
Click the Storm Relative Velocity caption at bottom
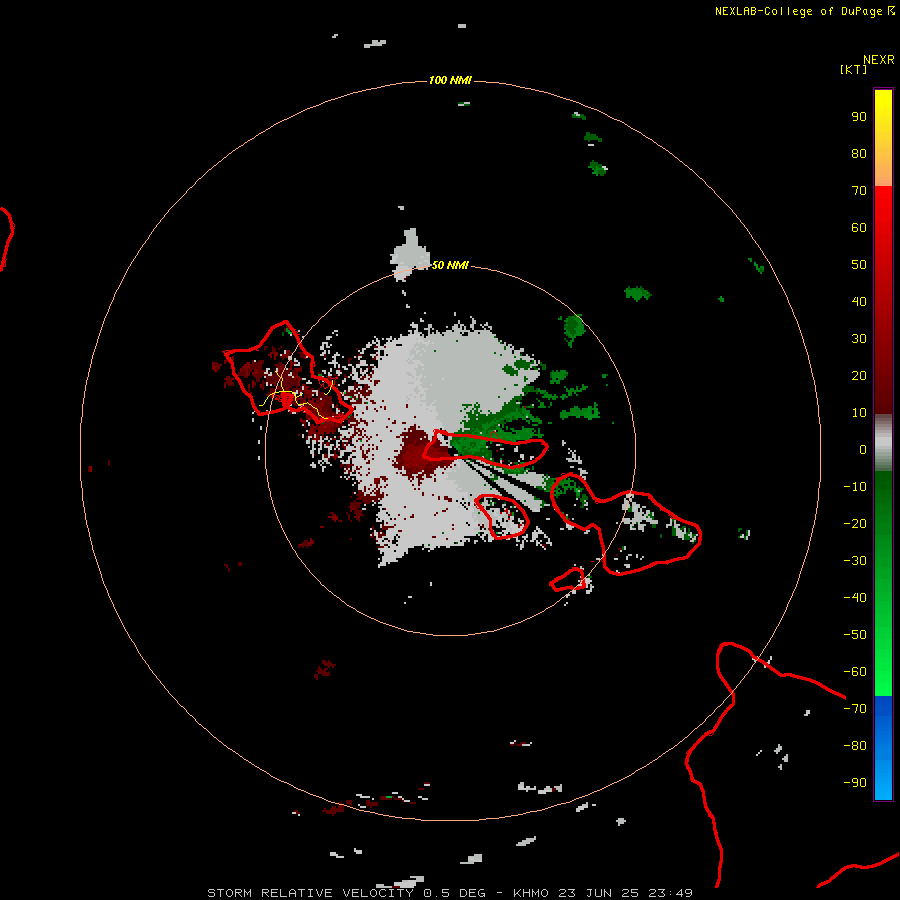click(x=450, y=893)
